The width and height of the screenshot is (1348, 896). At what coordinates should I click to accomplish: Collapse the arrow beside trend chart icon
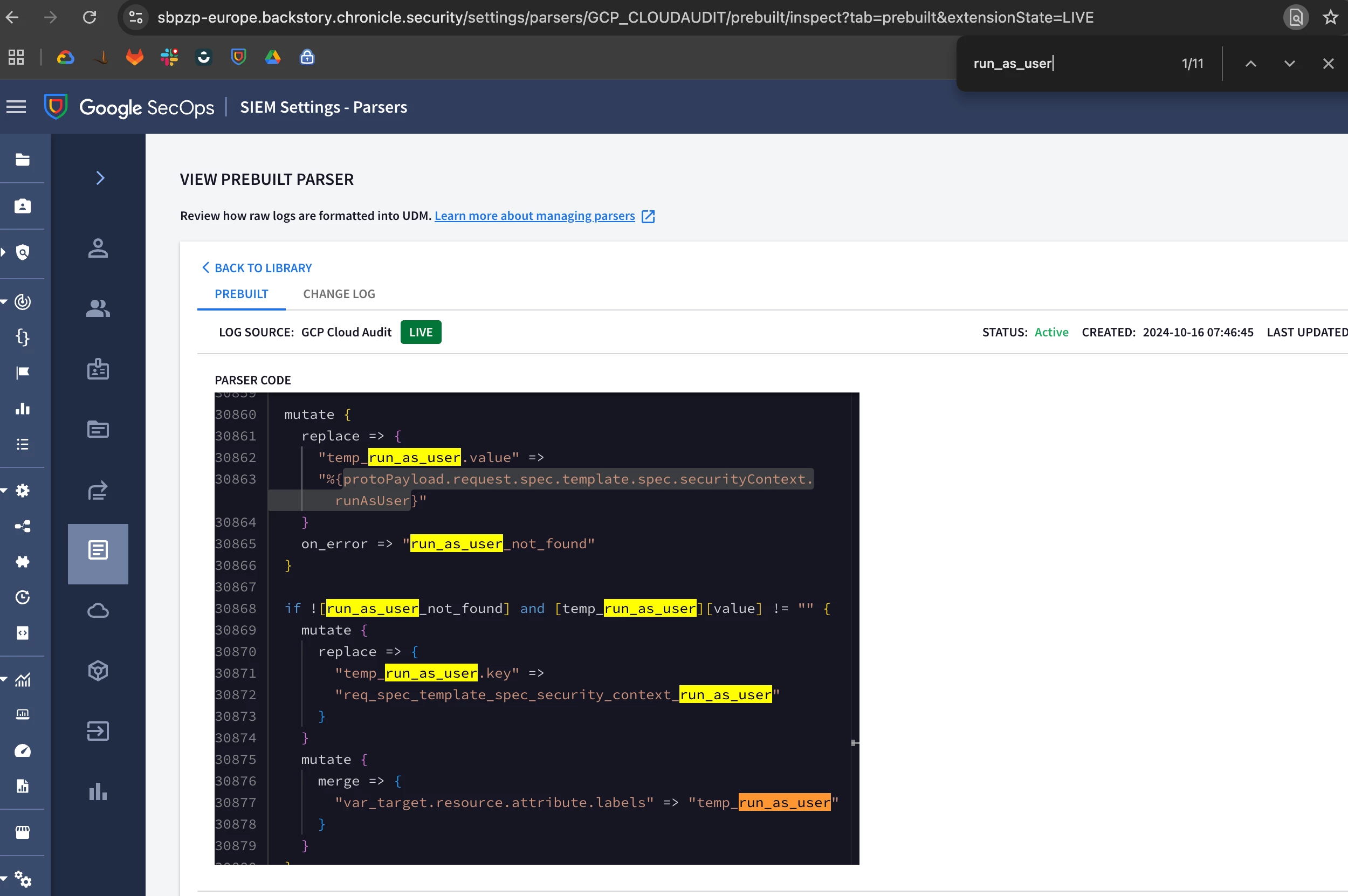[3, 679]
